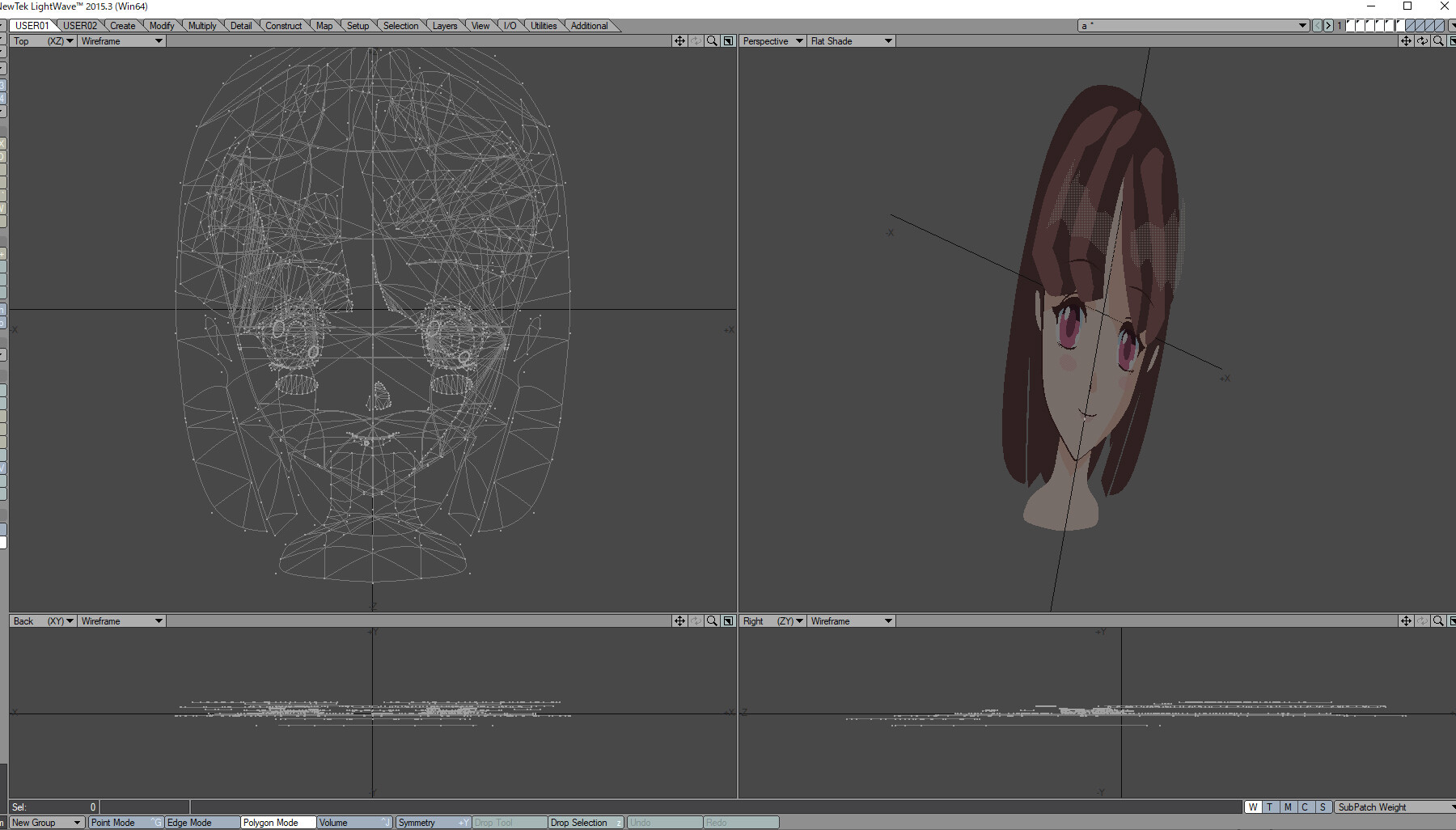Image resolution: width=1456 pixels, height=830 pixels.
Task: Toggle Volume selection mode
Action: click(354, 823)
